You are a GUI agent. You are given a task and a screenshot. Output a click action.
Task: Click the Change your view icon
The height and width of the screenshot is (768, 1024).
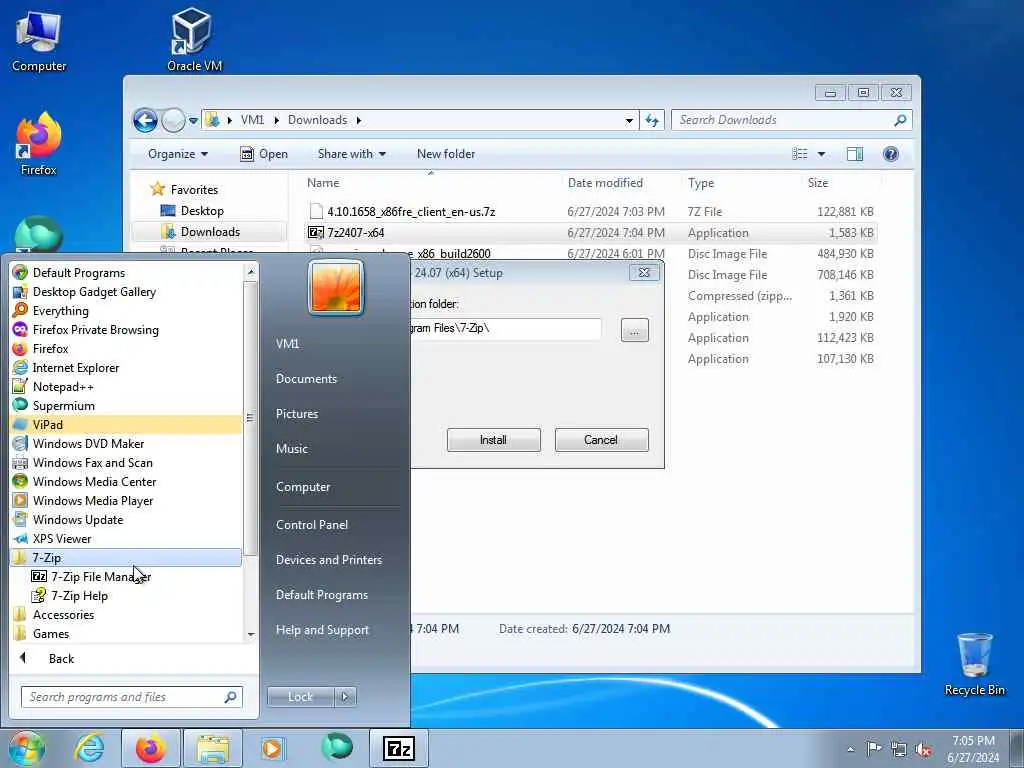[799, 154]
